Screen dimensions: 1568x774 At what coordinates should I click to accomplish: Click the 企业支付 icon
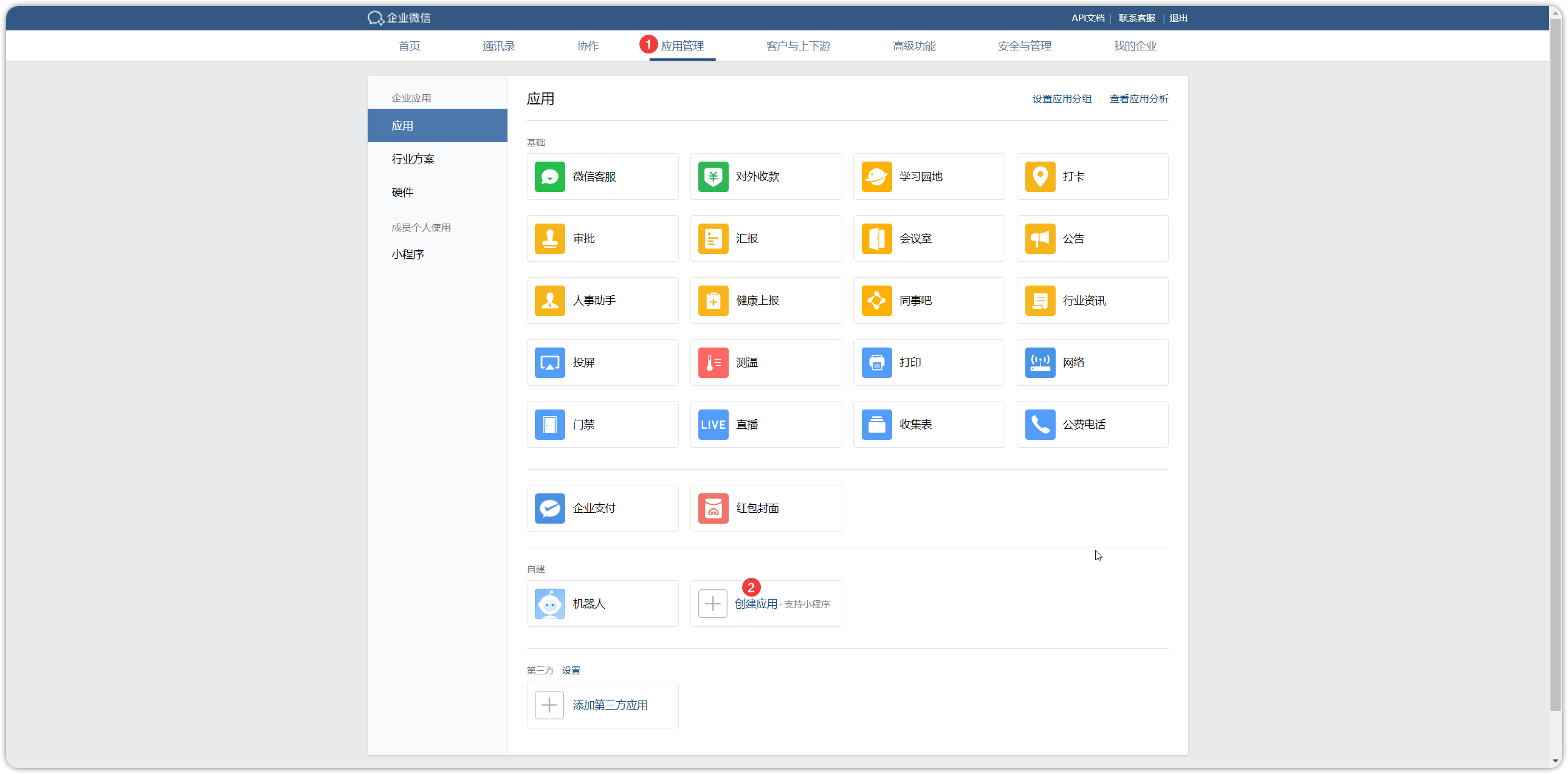coord(549,508)
